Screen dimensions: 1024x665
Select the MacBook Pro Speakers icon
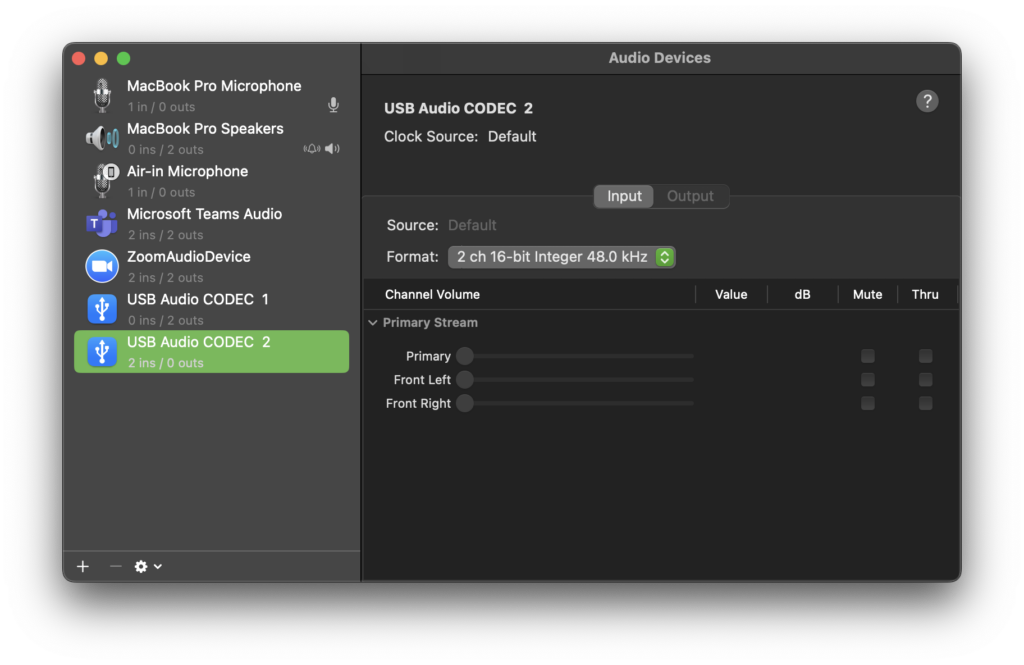coord(102,139)
